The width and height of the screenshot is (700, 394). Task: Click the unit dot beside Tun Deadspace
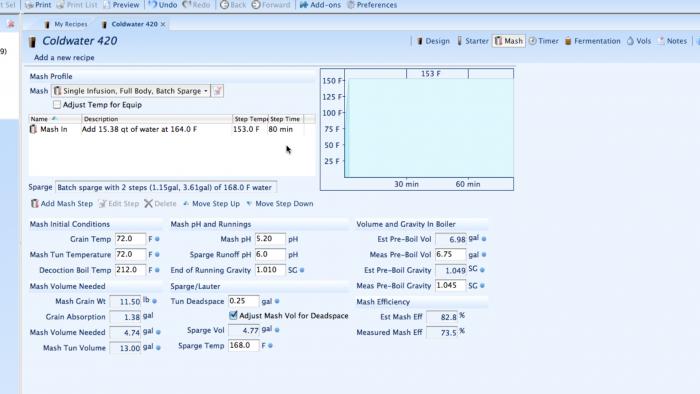click(277, 302)
